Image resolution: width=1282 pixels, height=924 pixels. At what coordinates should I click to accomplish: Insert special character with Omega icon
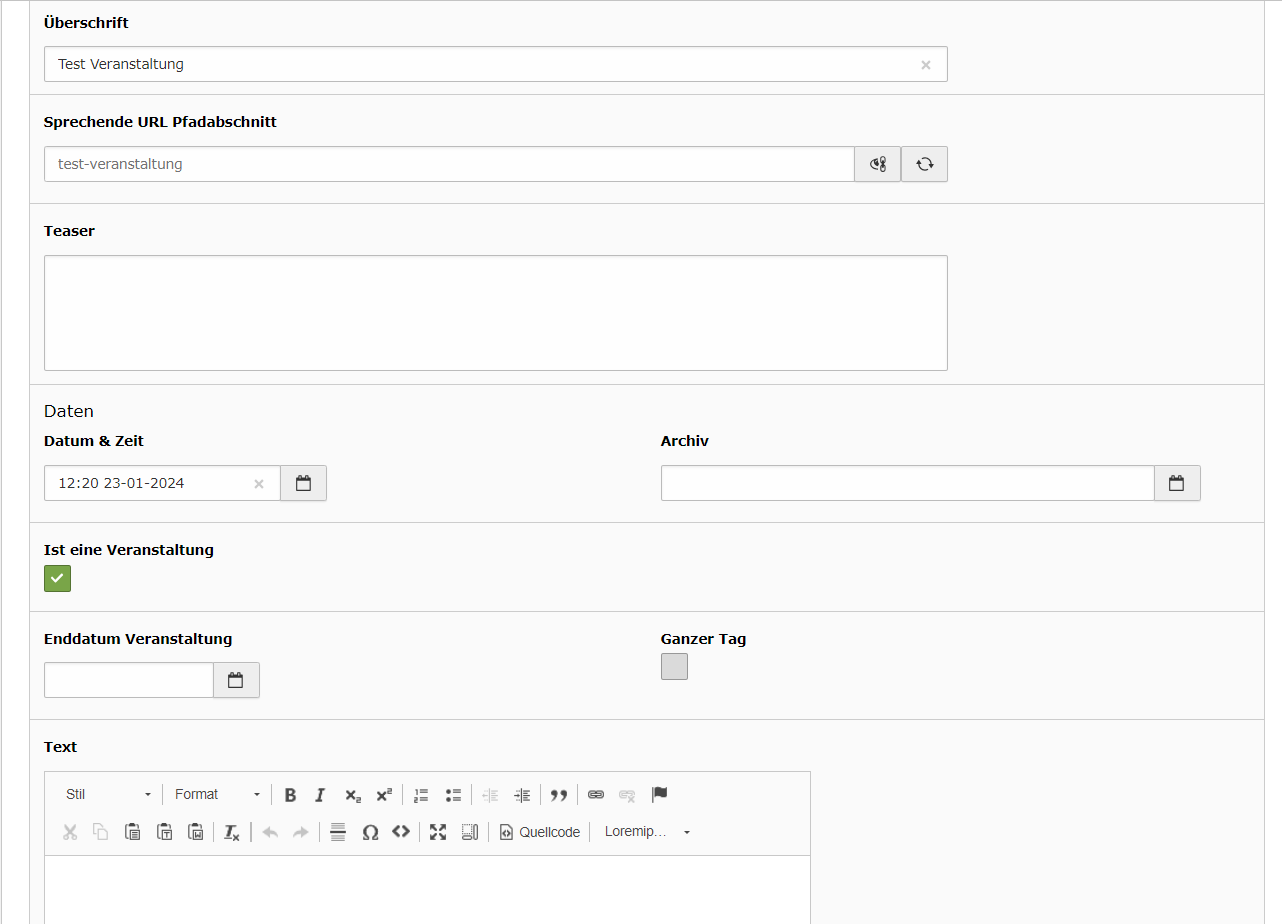370,832
